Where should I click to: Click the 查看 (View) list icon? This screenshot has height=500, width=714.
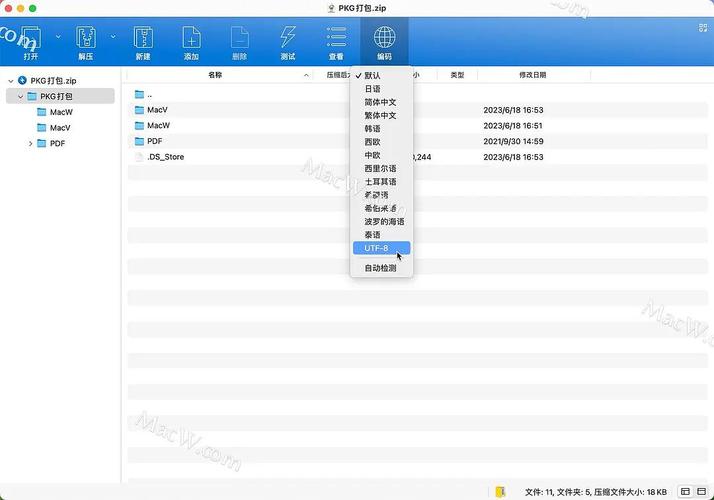(x=337, y=37)
